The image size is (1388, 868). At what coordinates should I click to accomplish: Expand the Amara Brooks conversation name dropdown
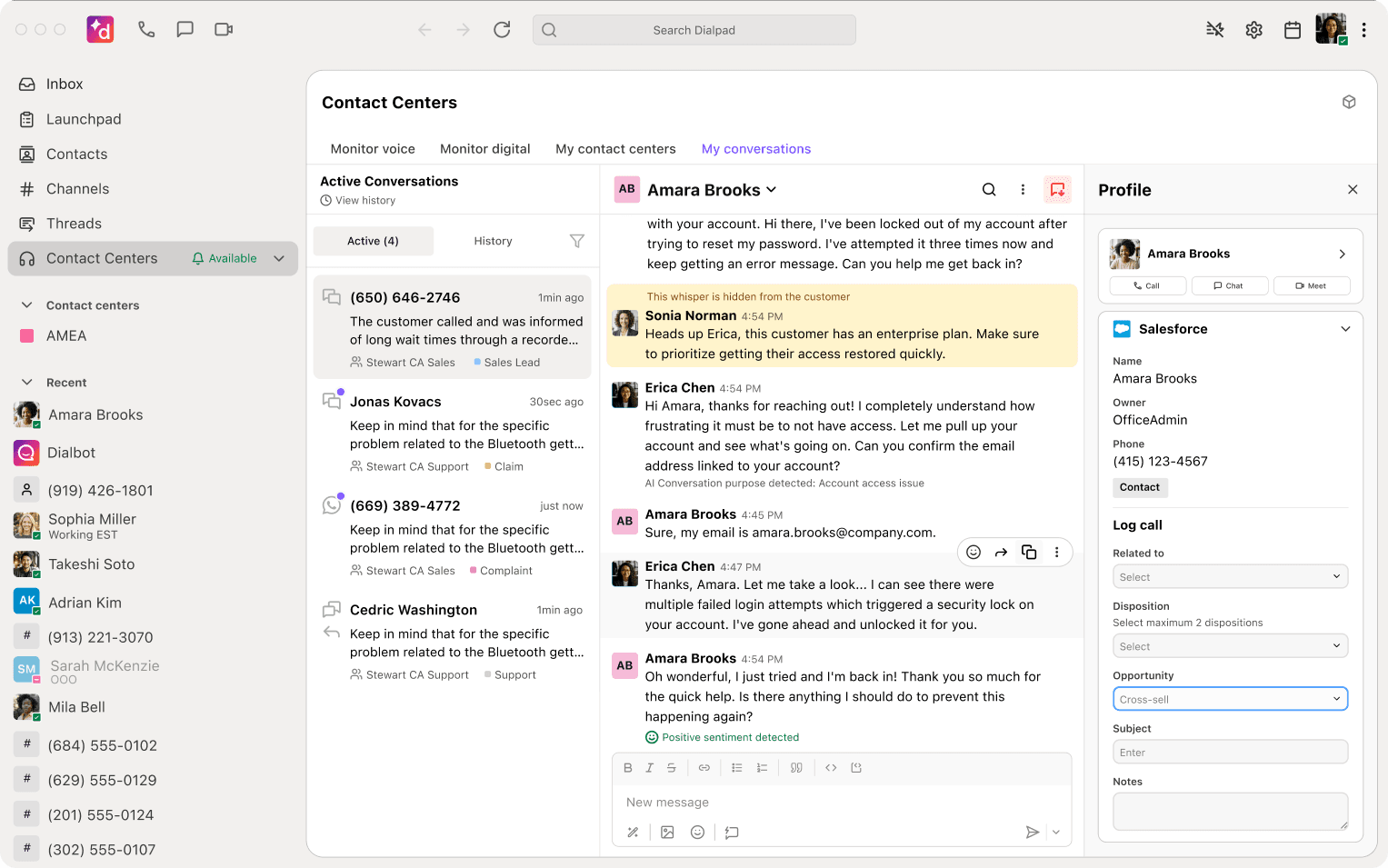pos(772,190)
